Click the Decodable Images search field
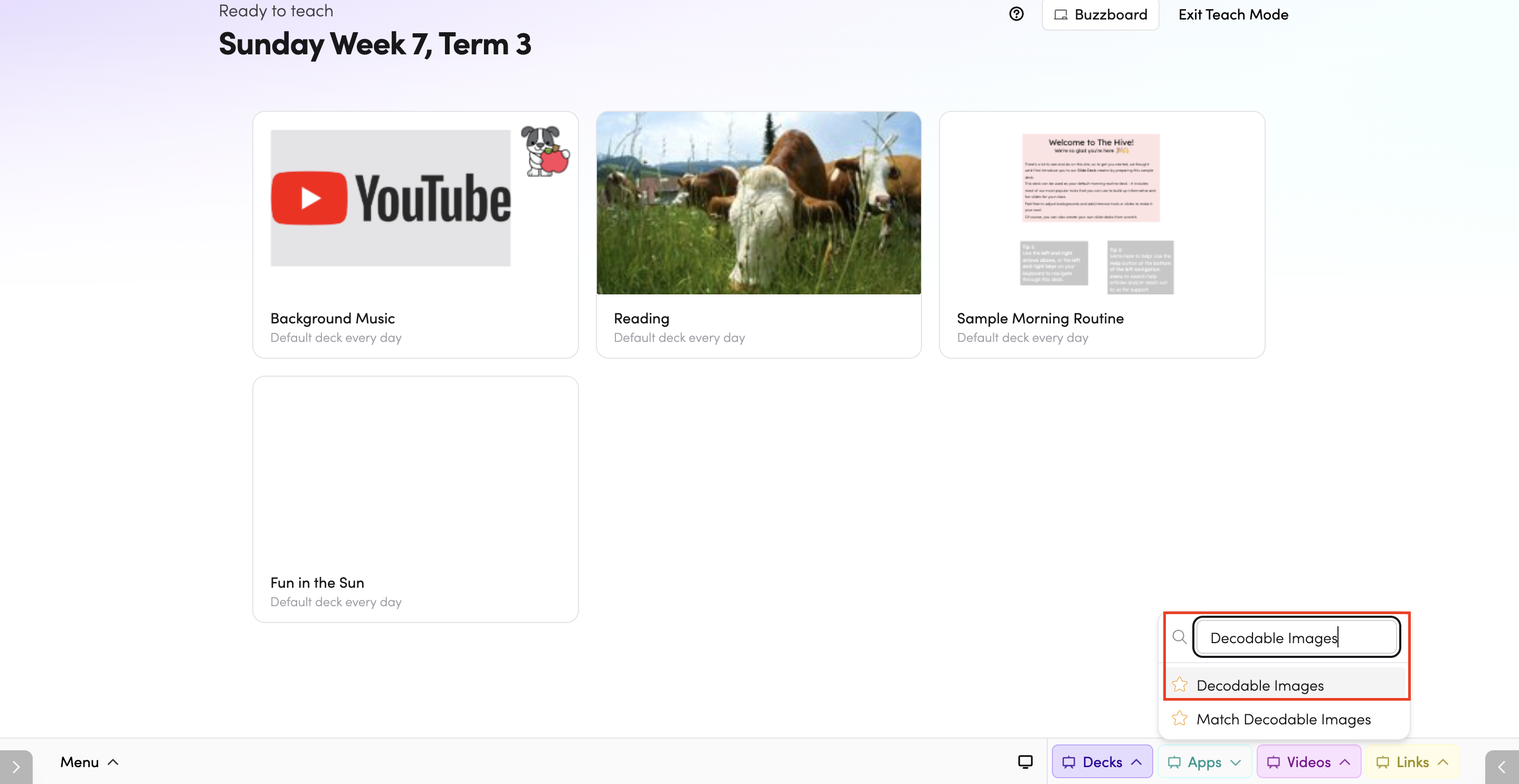Screen dimensions: 1519x784 click(x=1296, y=637)
